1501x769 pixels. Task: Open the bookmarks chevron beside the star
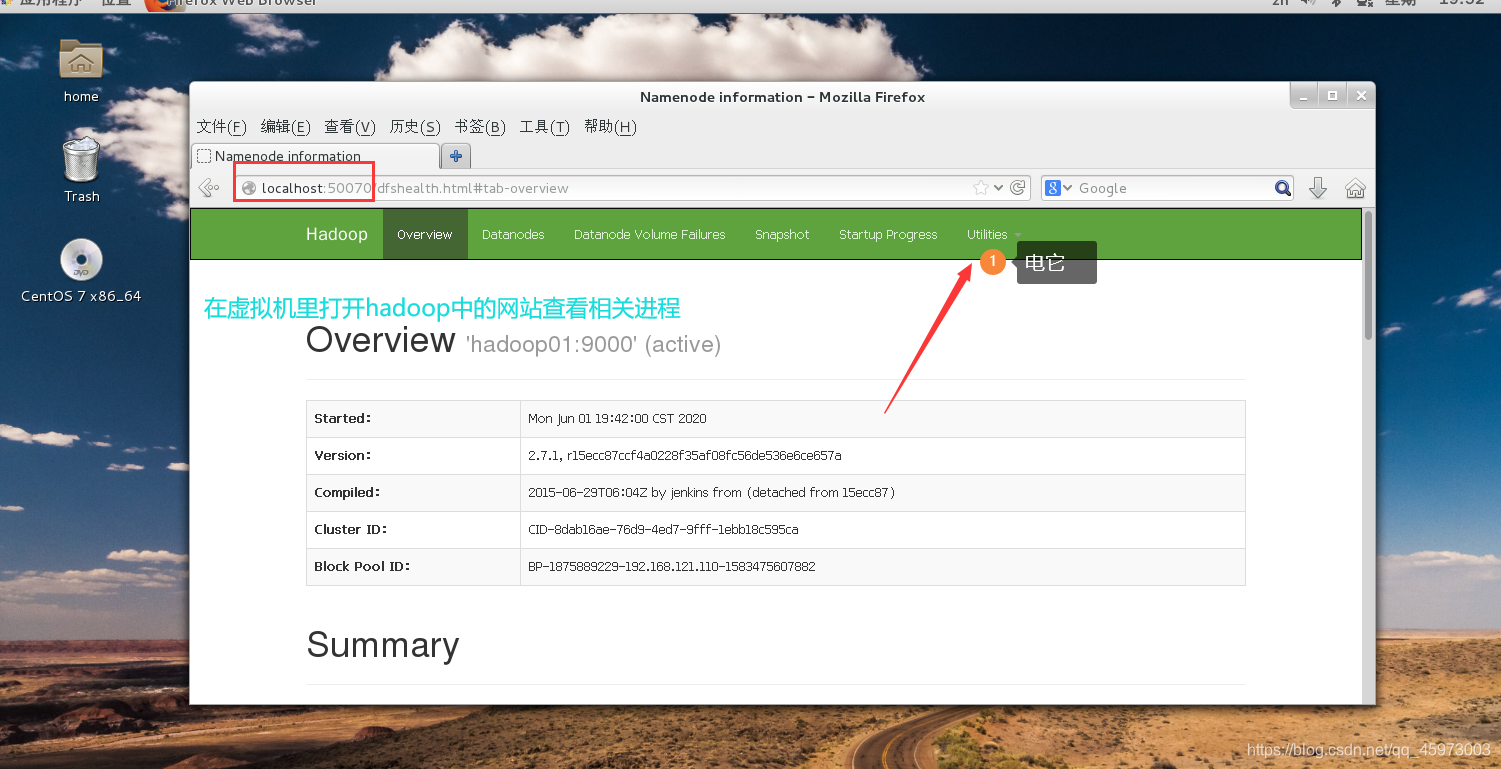997,187
